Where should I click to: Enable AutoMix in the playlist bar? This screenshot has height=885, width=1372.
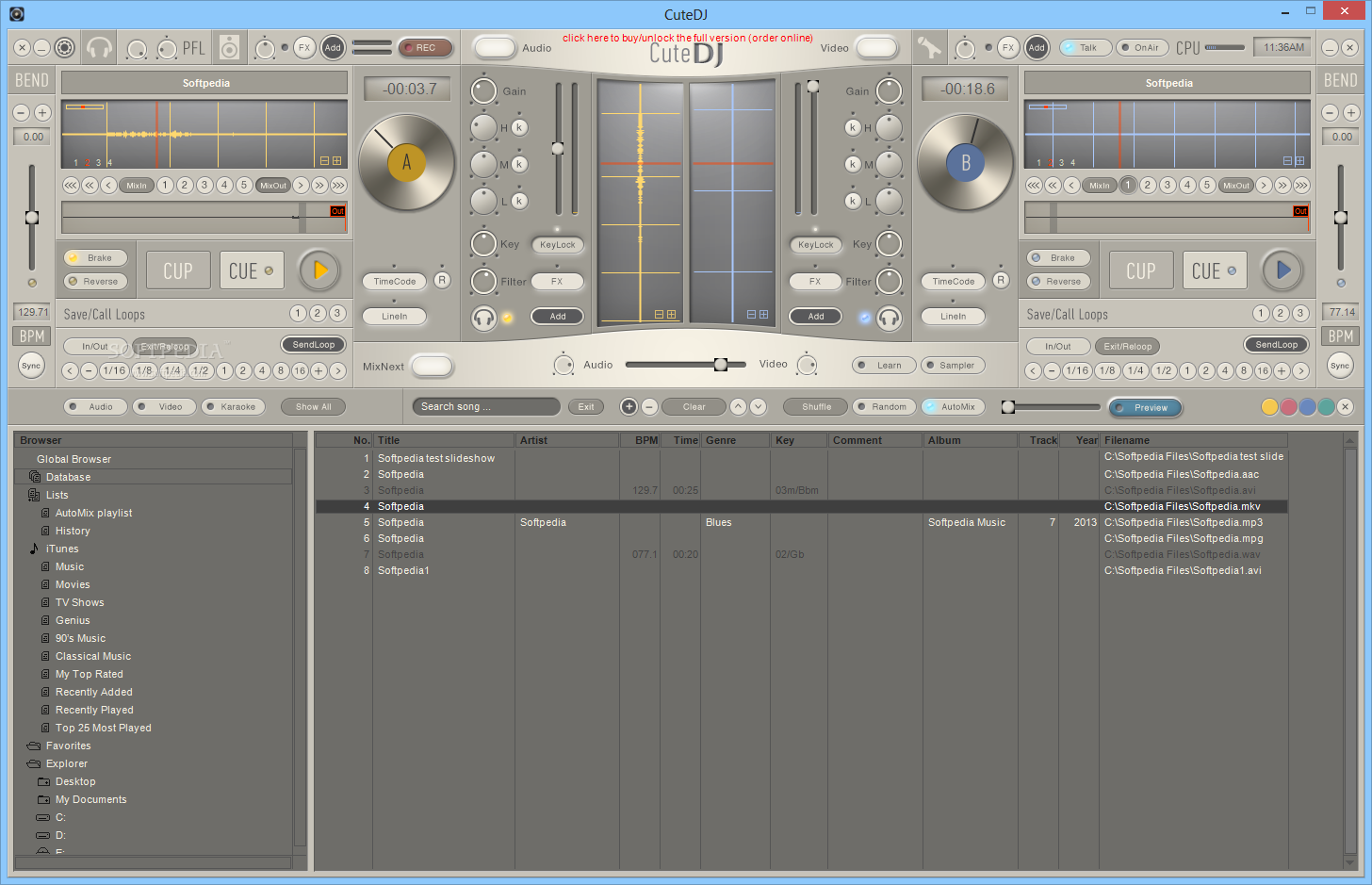[x=953, y=407]
